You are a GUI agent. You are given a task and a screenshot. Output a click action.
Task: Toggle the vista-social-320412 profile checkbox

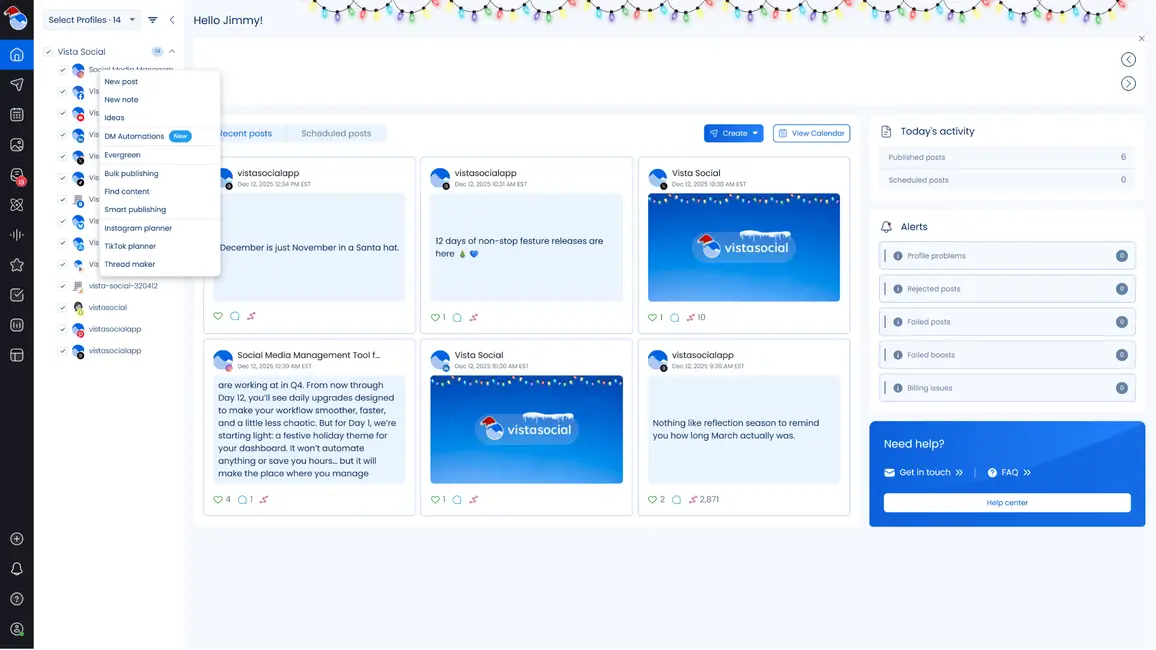point(62,286)
